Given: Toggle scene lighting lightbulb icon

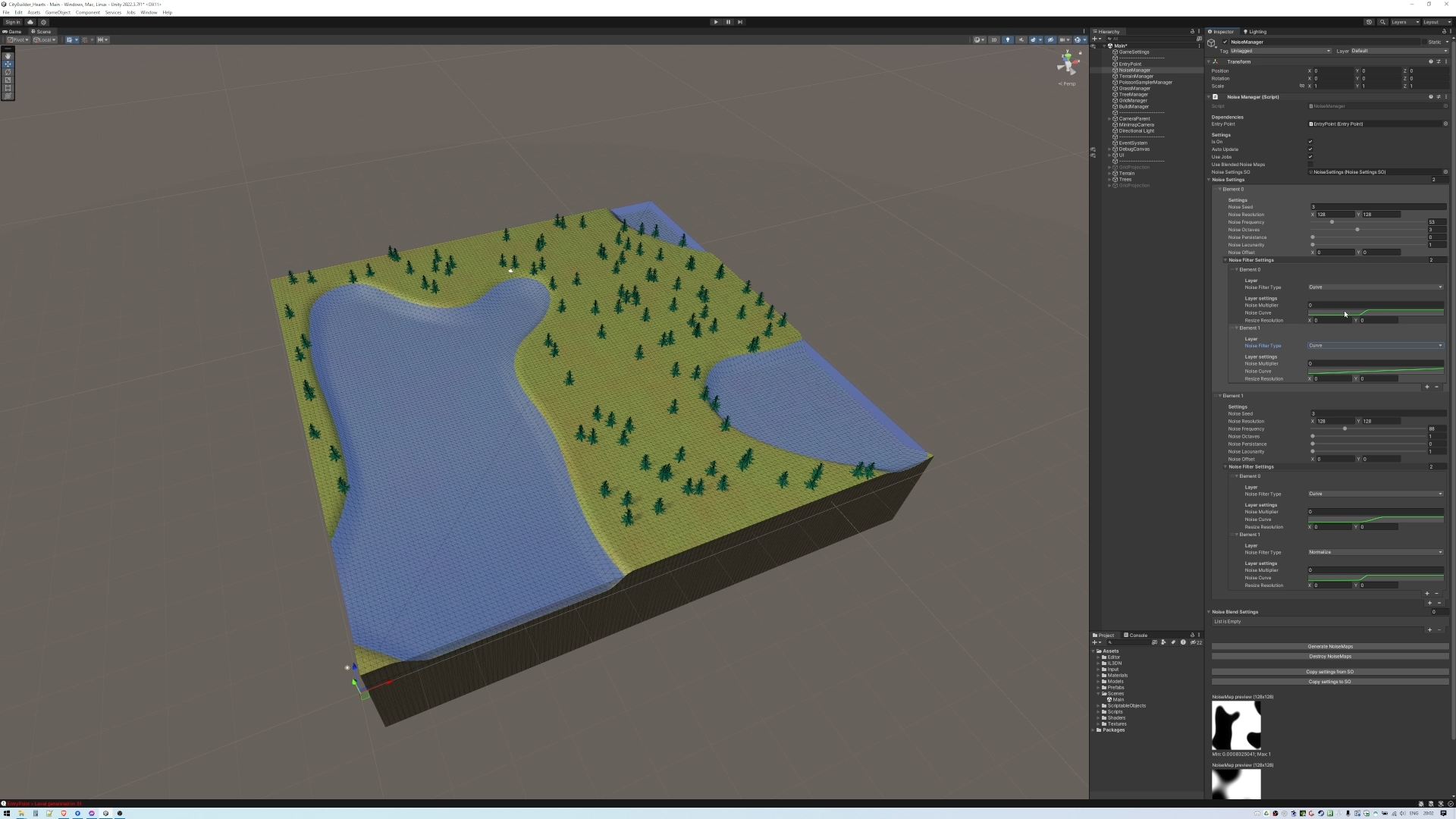Looking at the screenshot, I should (1008, 40).
